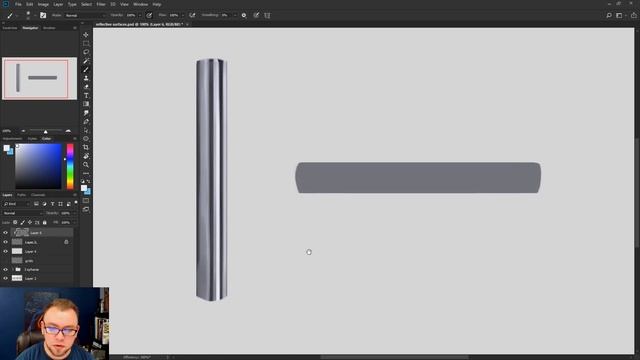
Task: Open the Filter menu
Action: pyautogui.click(x=101, y=4)
